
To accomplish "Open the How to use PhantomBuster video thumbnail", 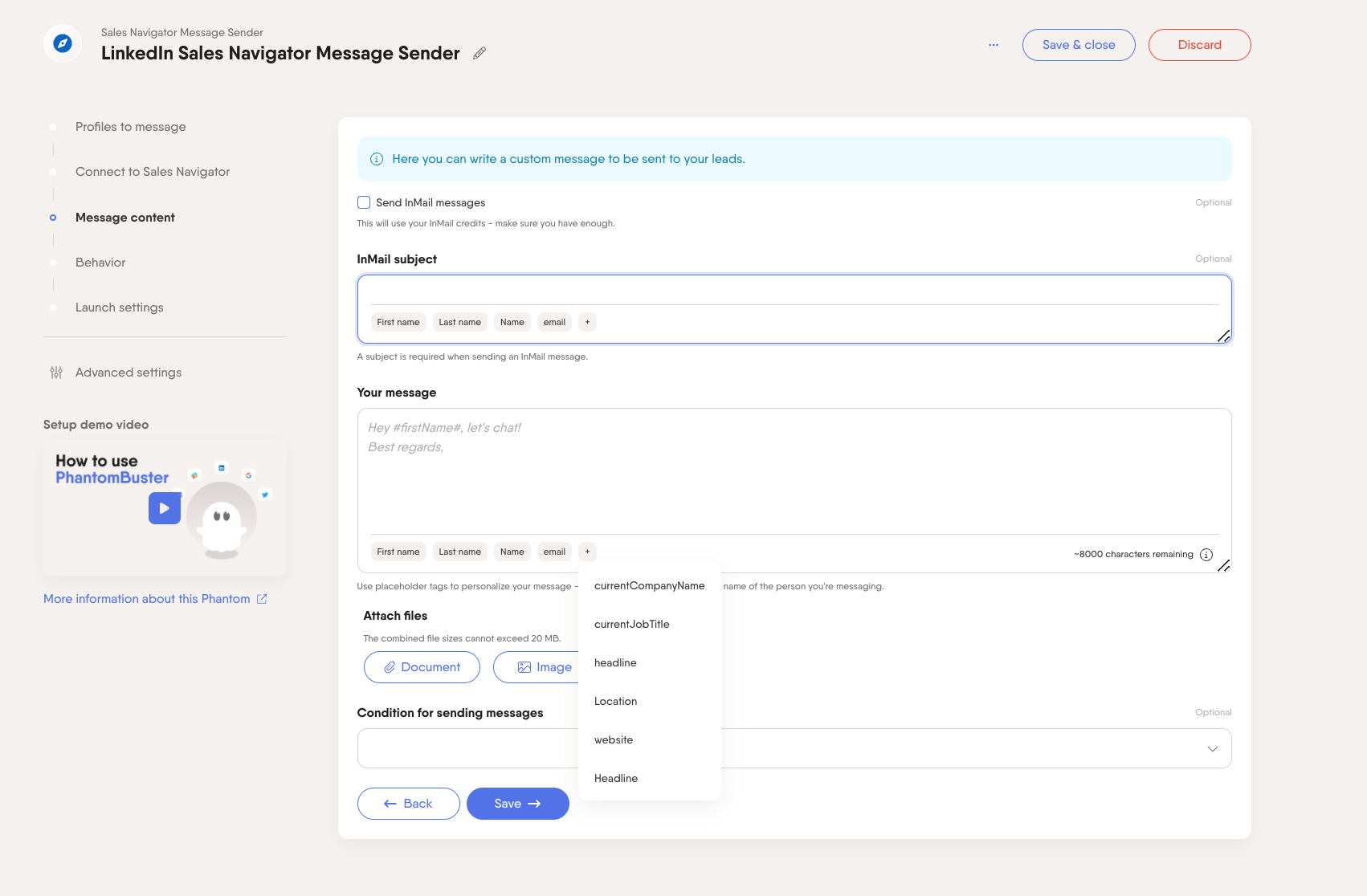I will click(165, 508).
